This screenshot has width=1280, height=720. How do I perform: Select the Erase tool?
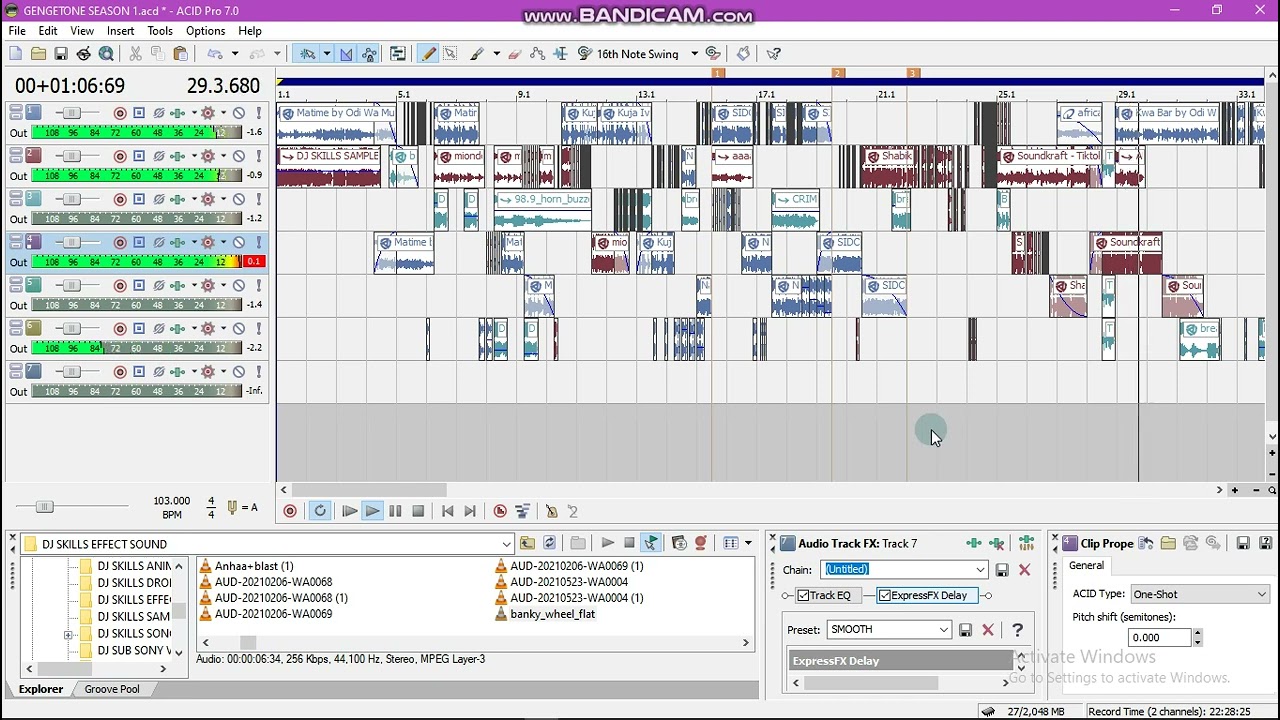click(515, 54)
